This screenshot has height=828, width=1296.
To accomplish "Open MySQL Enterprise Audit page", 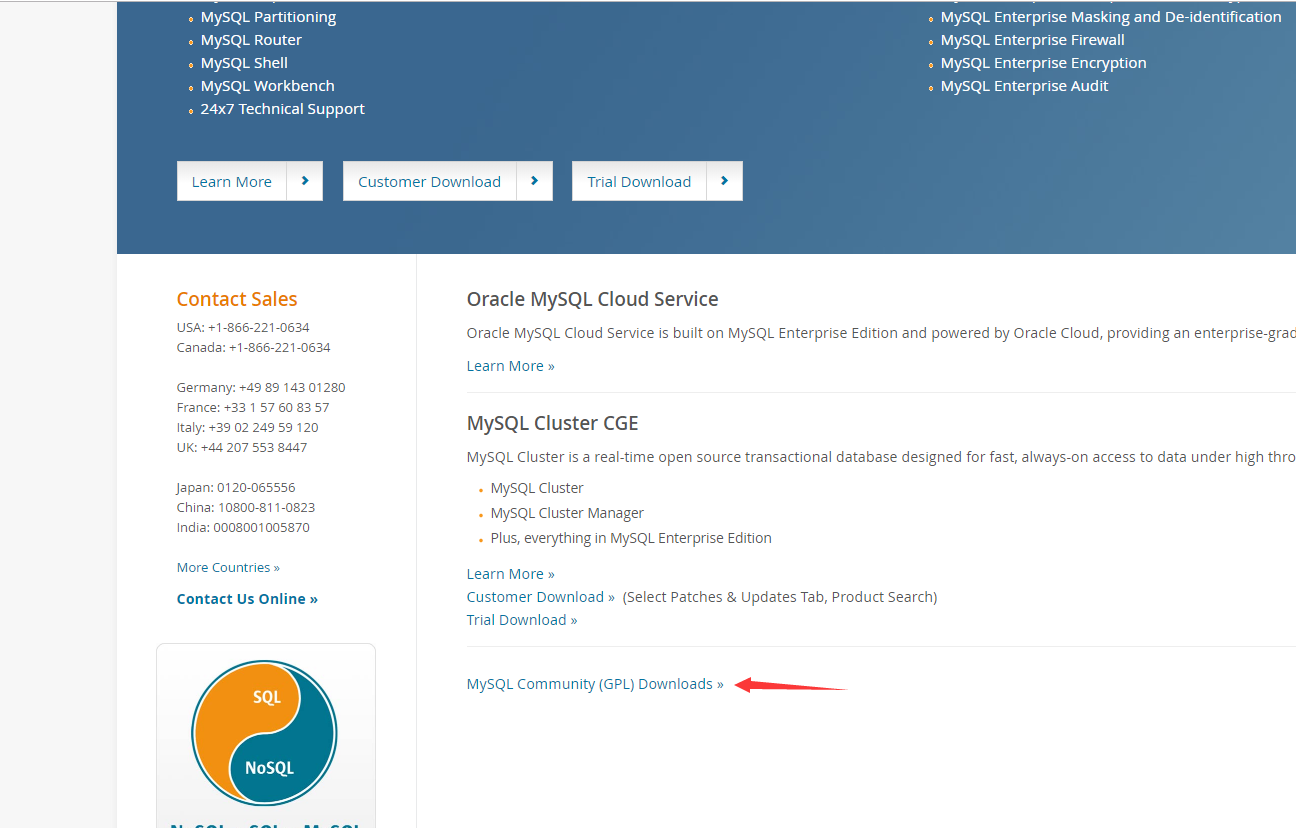I will (1024, 85).
